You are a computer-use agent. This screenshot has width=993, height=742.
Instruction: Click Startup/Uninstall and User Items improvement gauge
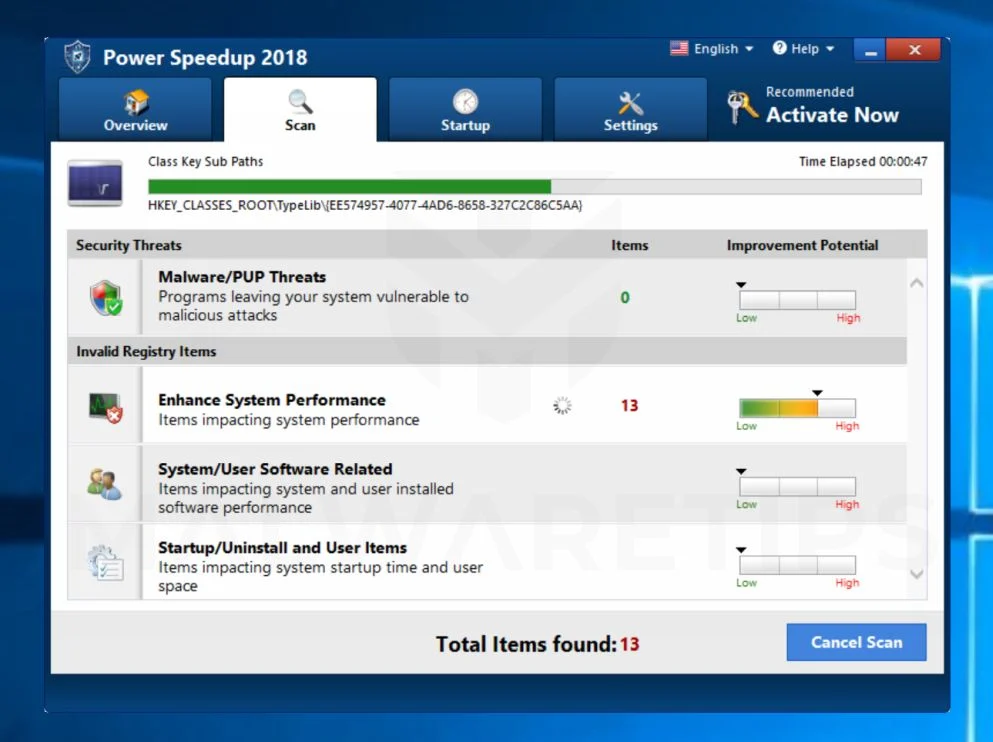pyautogui.click(x=797, y=565)
